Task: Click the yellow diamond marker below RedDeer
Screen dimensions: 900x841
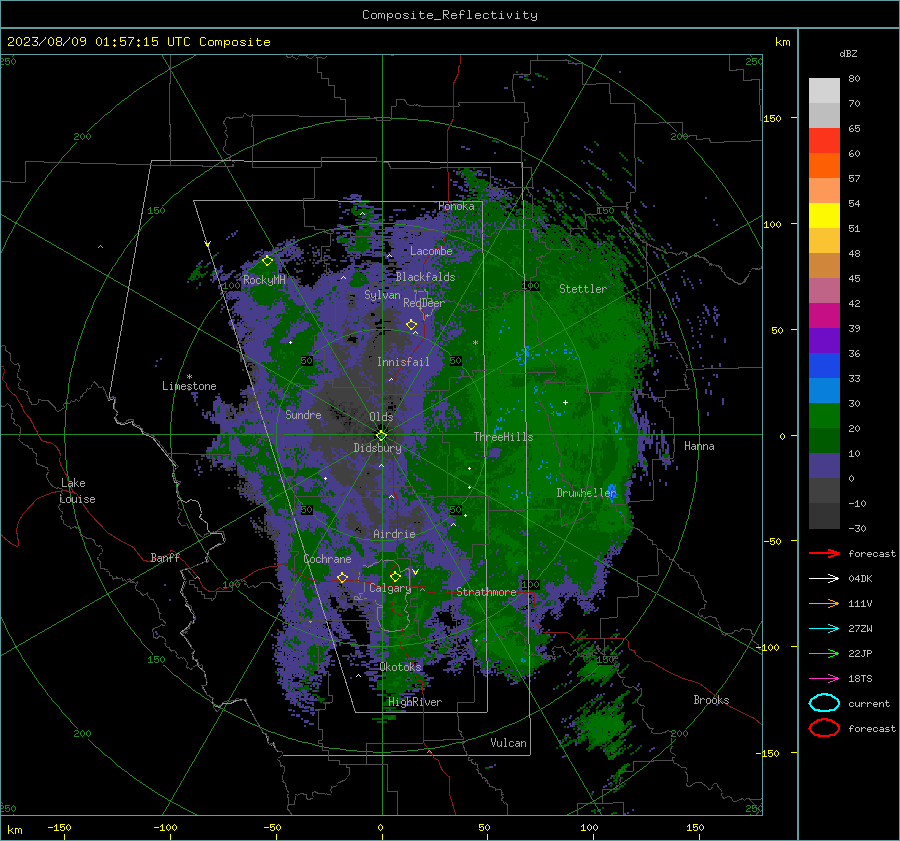Action: coord(411,325)
